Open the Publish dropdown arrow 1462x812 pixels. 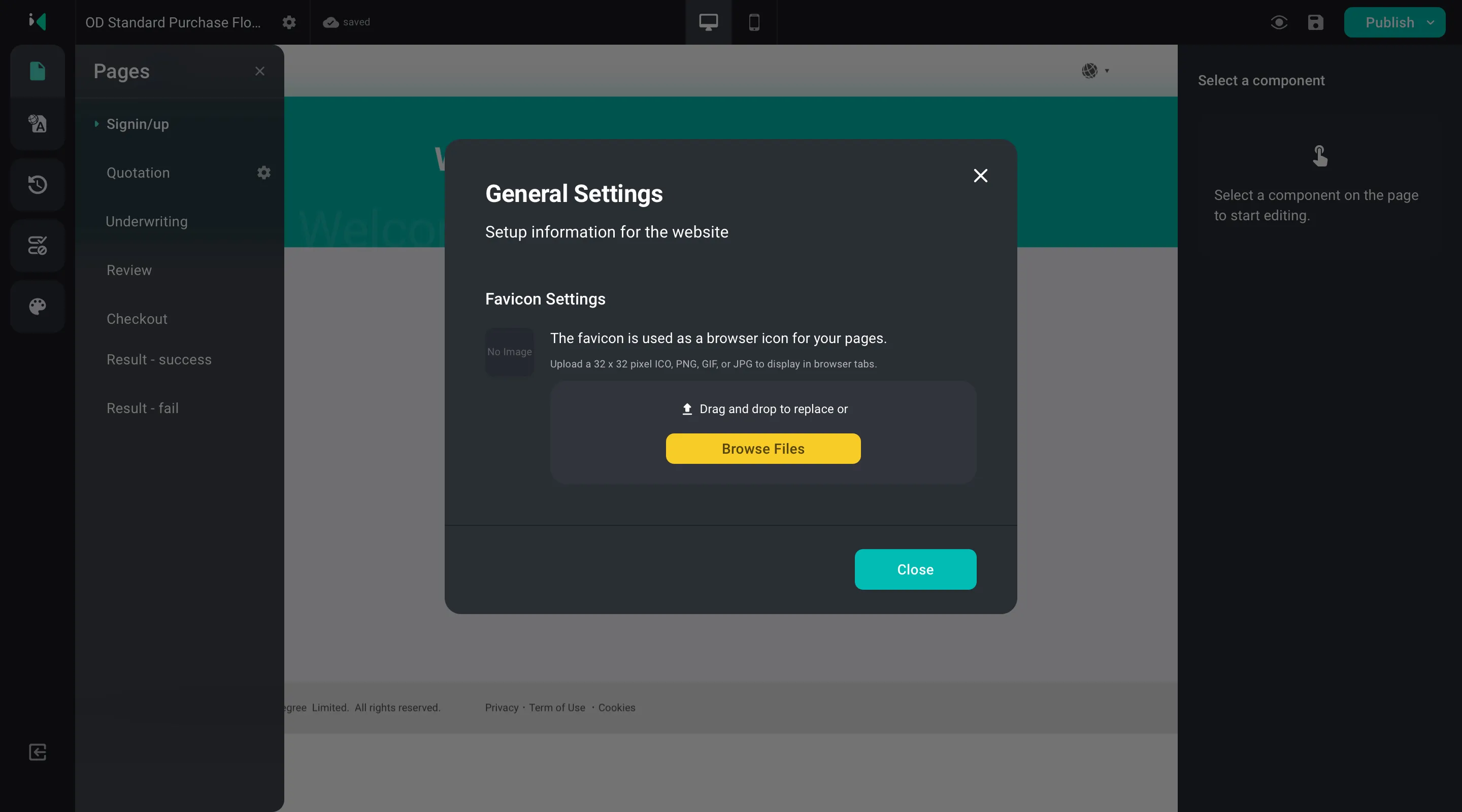1430,22
